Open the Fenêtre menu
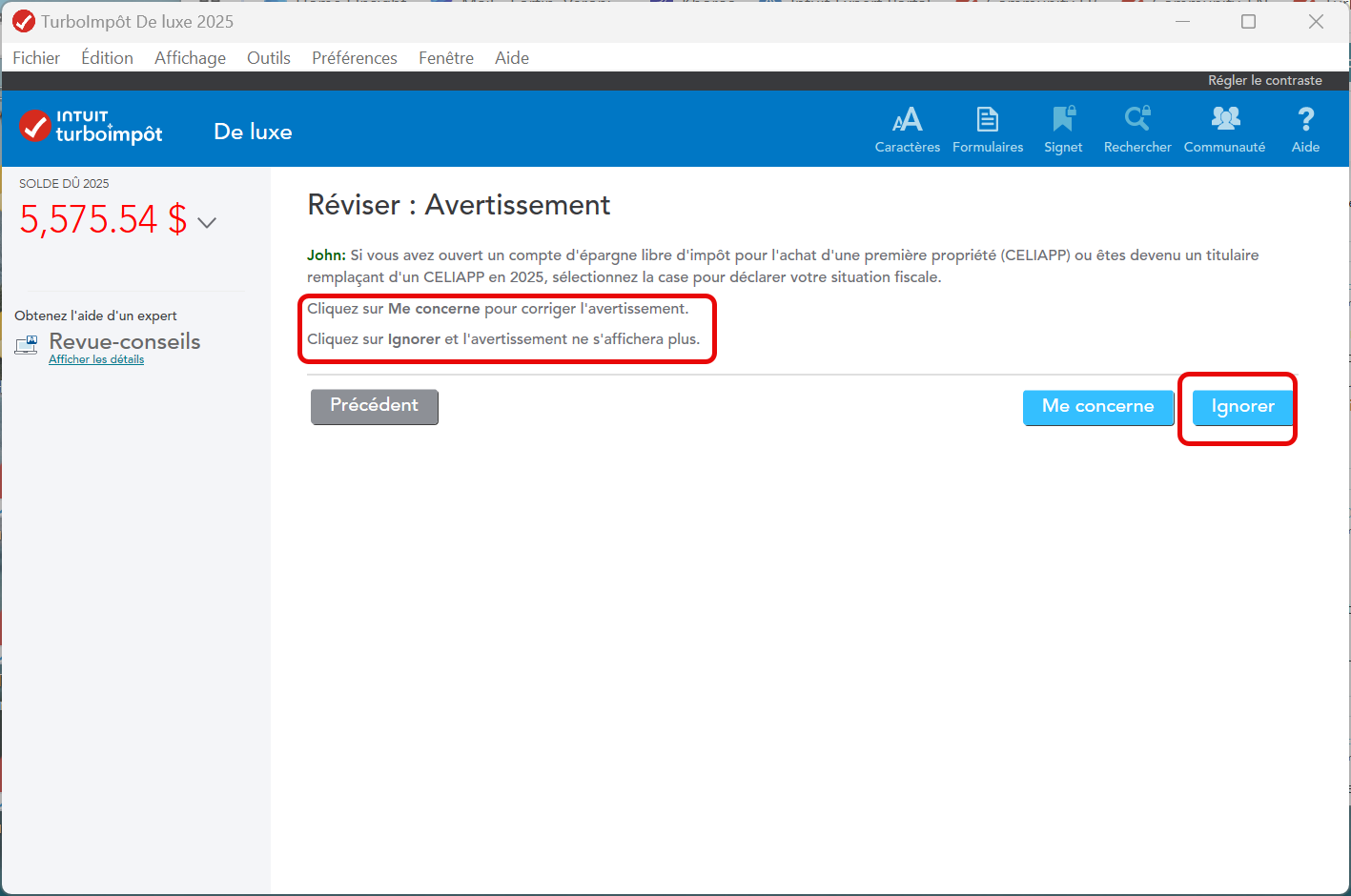Viewport: 1351px width, 896px height. coord(445,58)
